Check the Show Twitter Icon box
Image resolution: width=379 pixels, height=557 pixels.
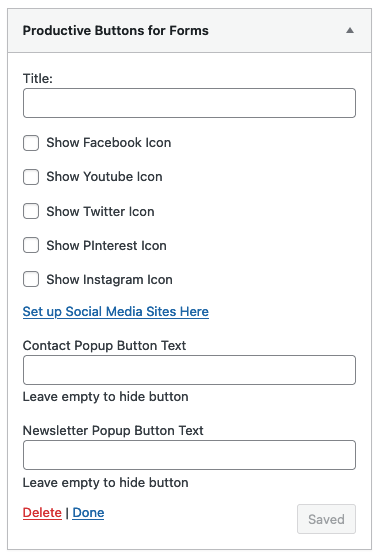(31, 211)
